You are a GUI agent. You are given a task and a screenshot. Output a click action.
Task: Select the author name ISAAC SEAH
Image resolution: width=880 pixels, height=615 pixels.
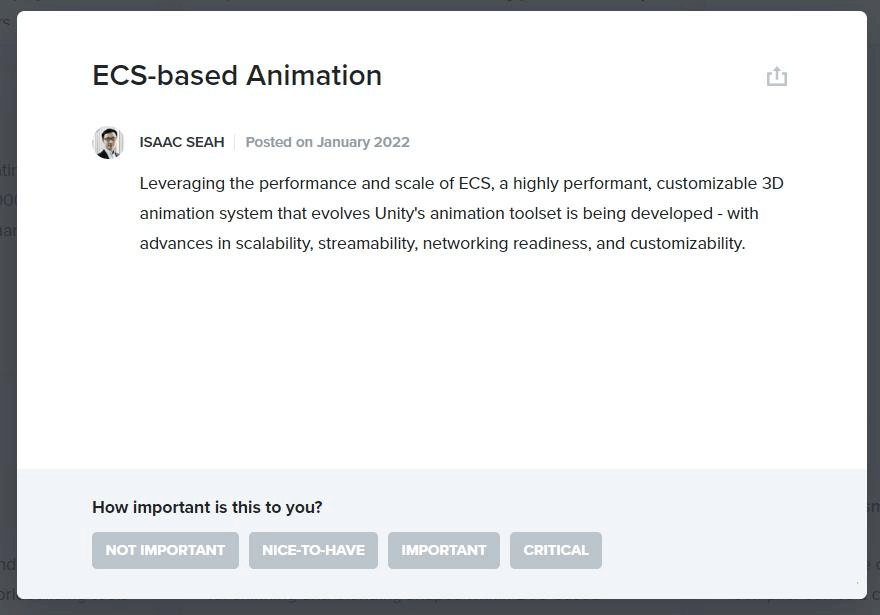pos(182,143)
